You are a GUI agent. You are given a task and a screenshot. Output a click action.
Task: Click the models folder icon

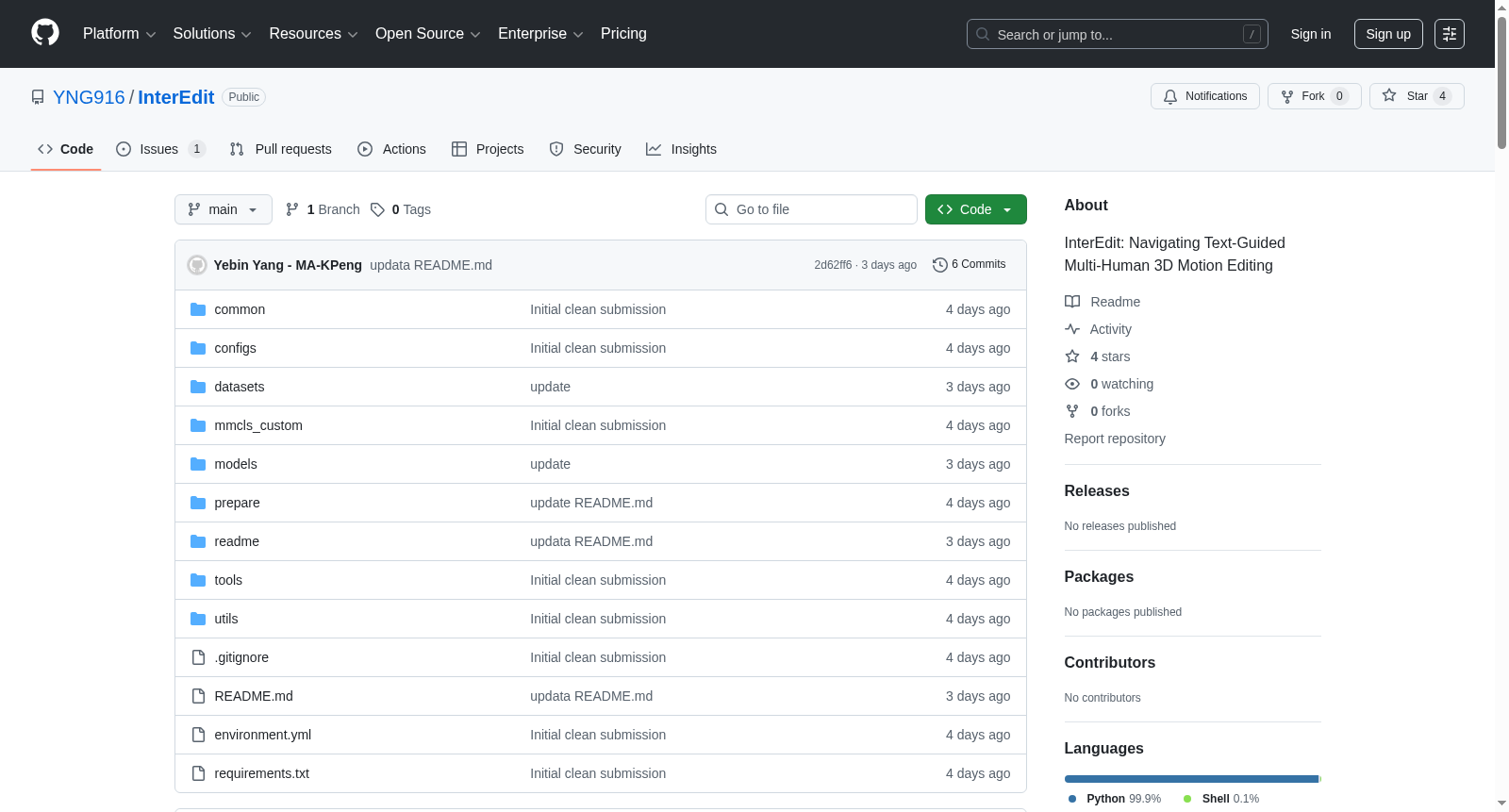(198, 464)
